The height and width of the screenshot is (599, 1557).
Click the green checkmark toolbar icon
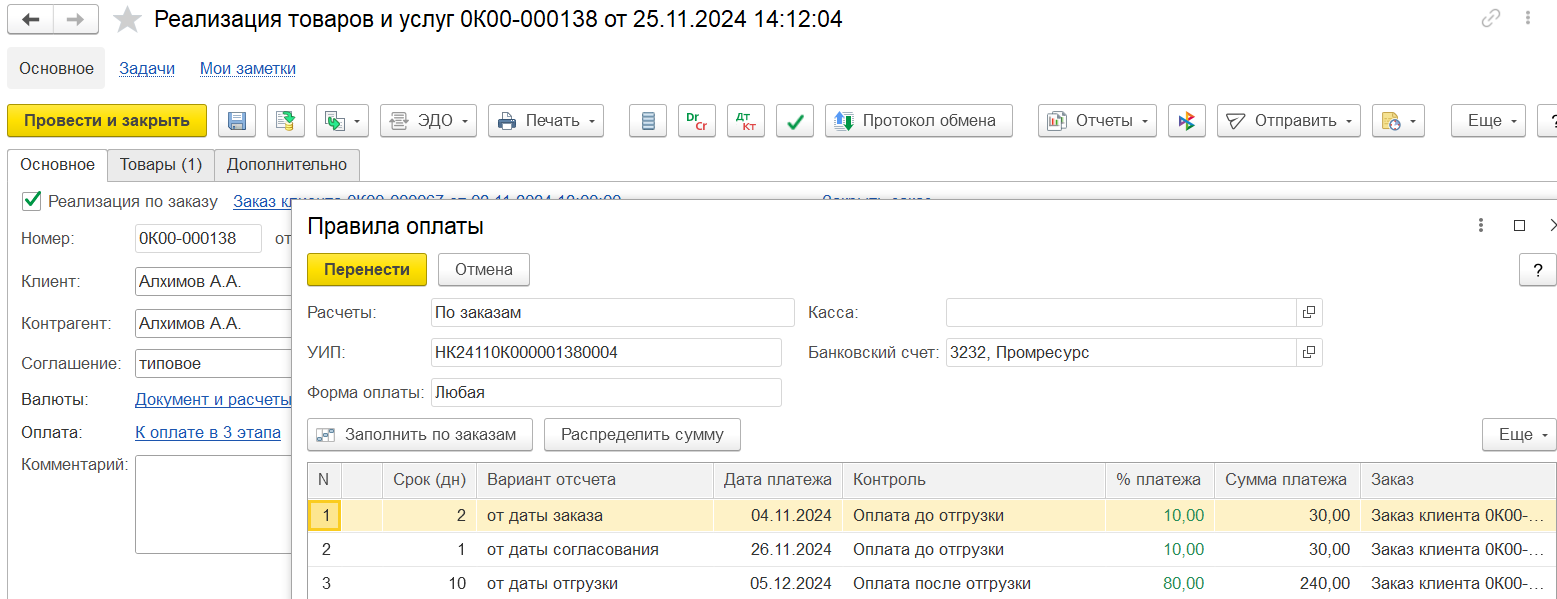tap(794, 121)
